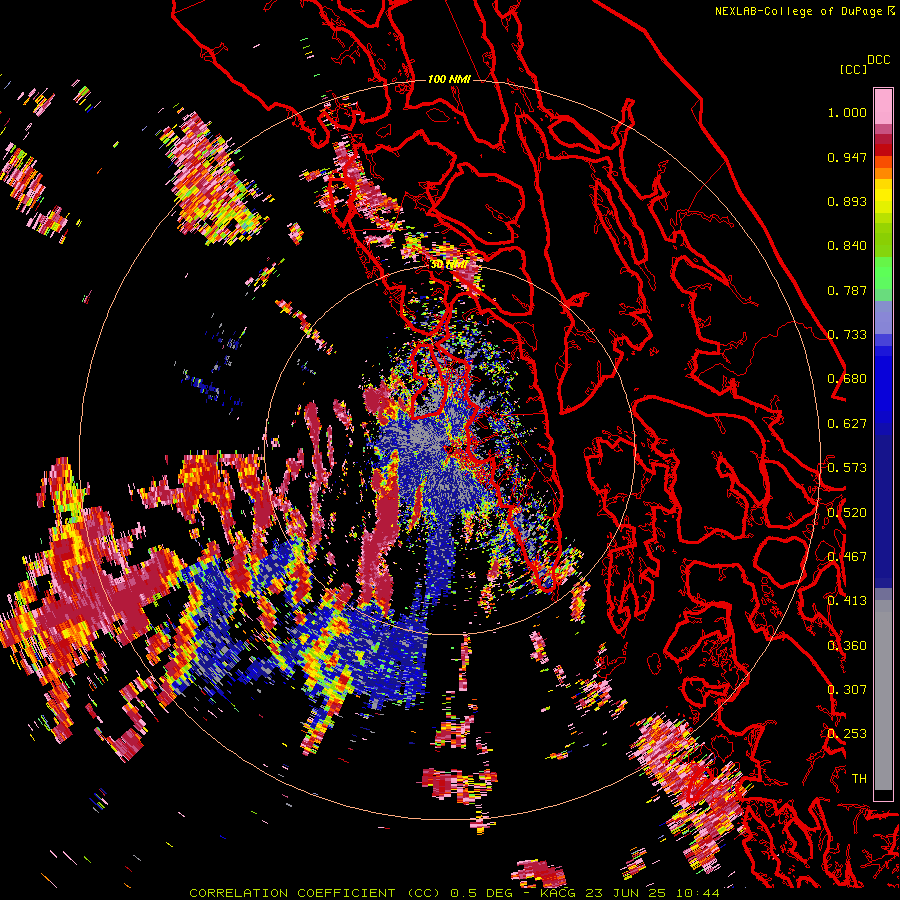
Task: Click the CORRELATION COEFFICIENT caption at the bottom
Action: pos(453,893)
